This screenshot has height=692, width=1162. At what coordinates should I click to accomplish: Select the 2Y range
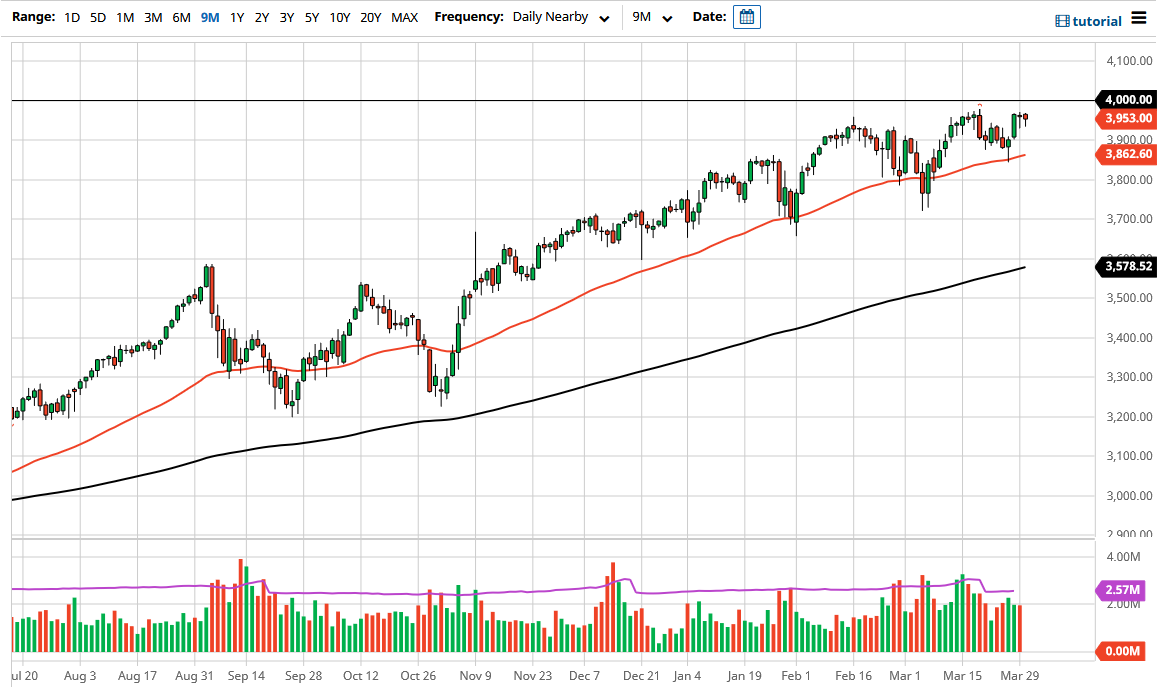260,17
